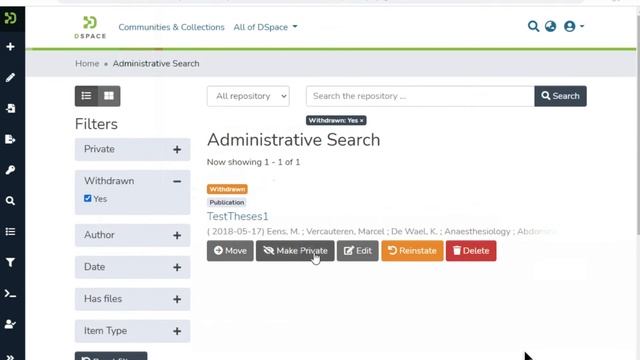Click the DSpace logo in the sidebar top

10,18
